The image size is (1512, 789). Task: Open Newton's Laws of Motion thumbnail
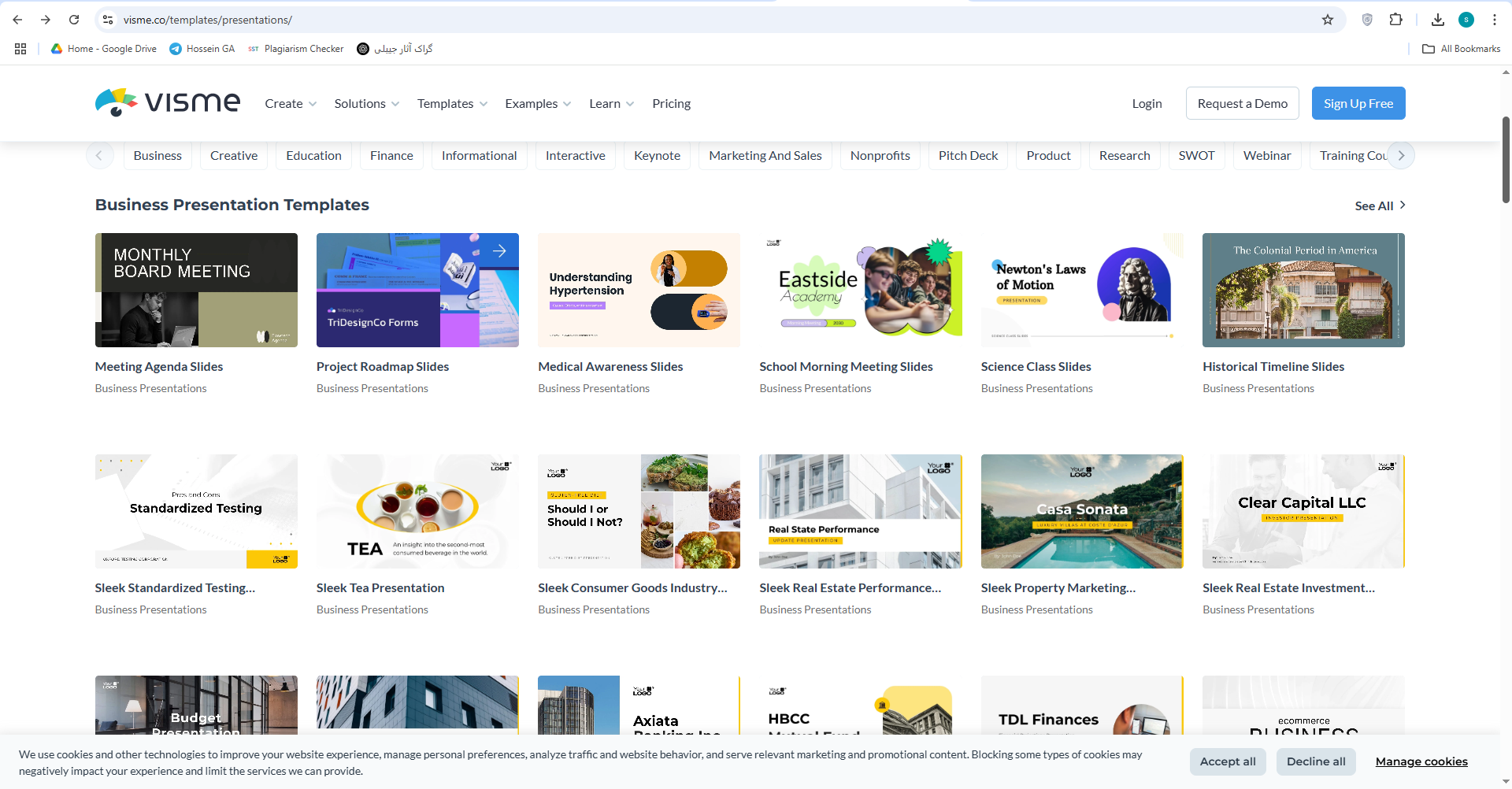click(1082, 290)
